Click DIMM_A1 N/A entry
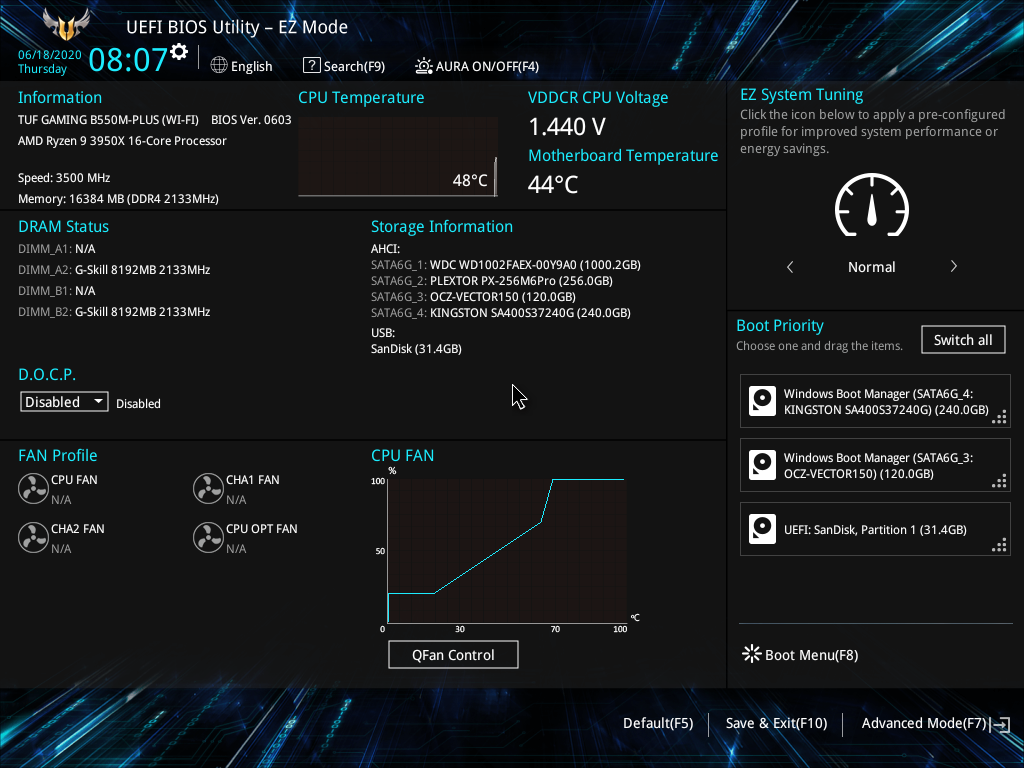The height and width of the screenshot is (768, 1024). [57, 249]
